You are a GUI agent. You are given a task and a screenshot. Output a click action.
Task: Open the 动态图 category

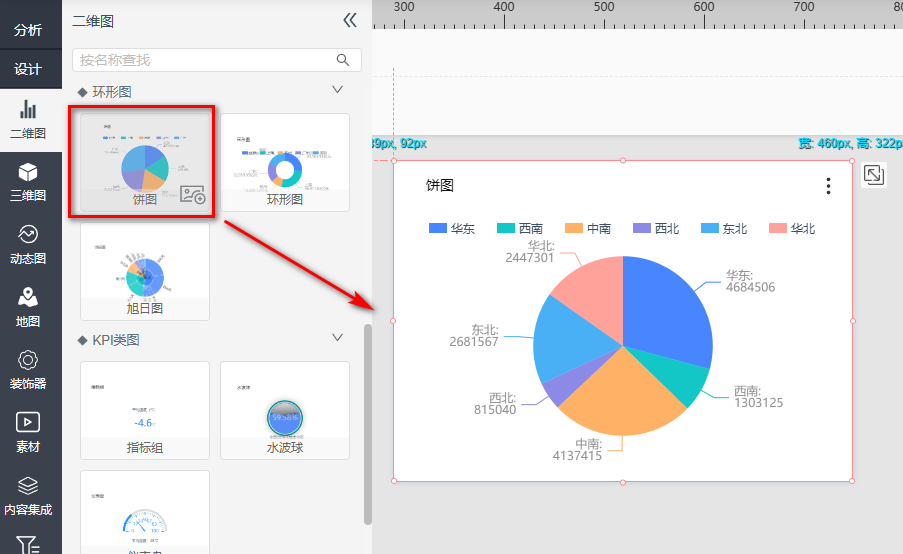click(x=28, y=245)
